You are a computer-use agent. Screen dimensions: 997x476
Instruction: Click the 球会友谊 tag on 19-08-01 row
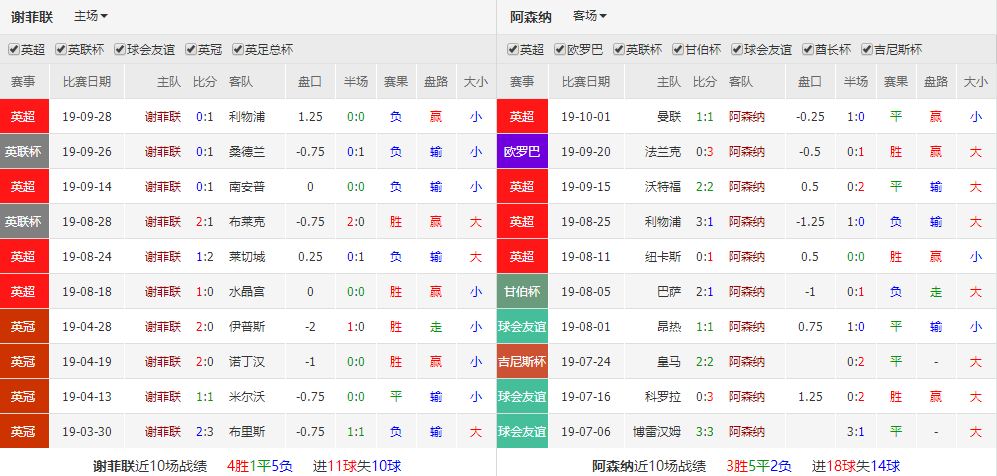click(522, 327)
